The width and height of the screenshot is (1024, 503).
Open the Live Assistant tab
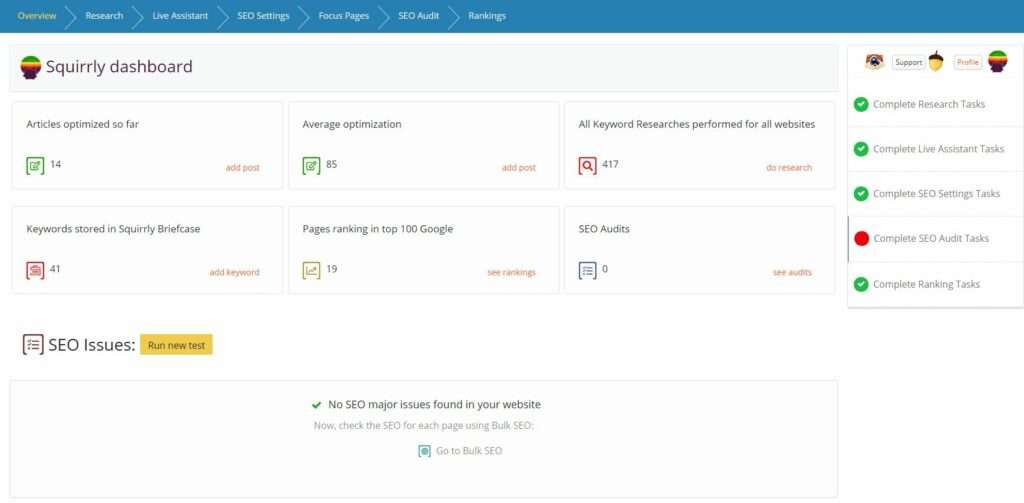tap(180, 16)
